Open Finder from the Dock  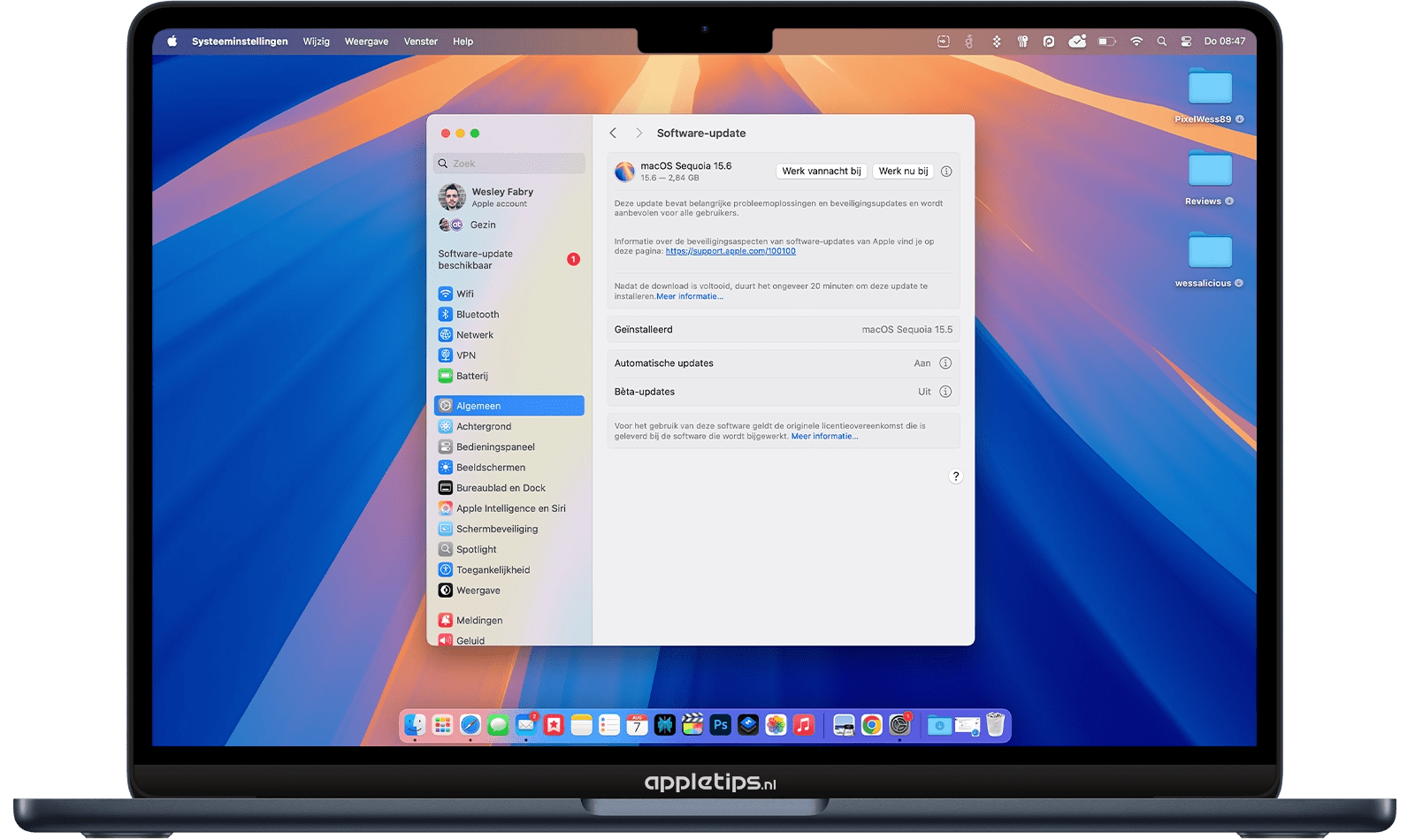415,725
